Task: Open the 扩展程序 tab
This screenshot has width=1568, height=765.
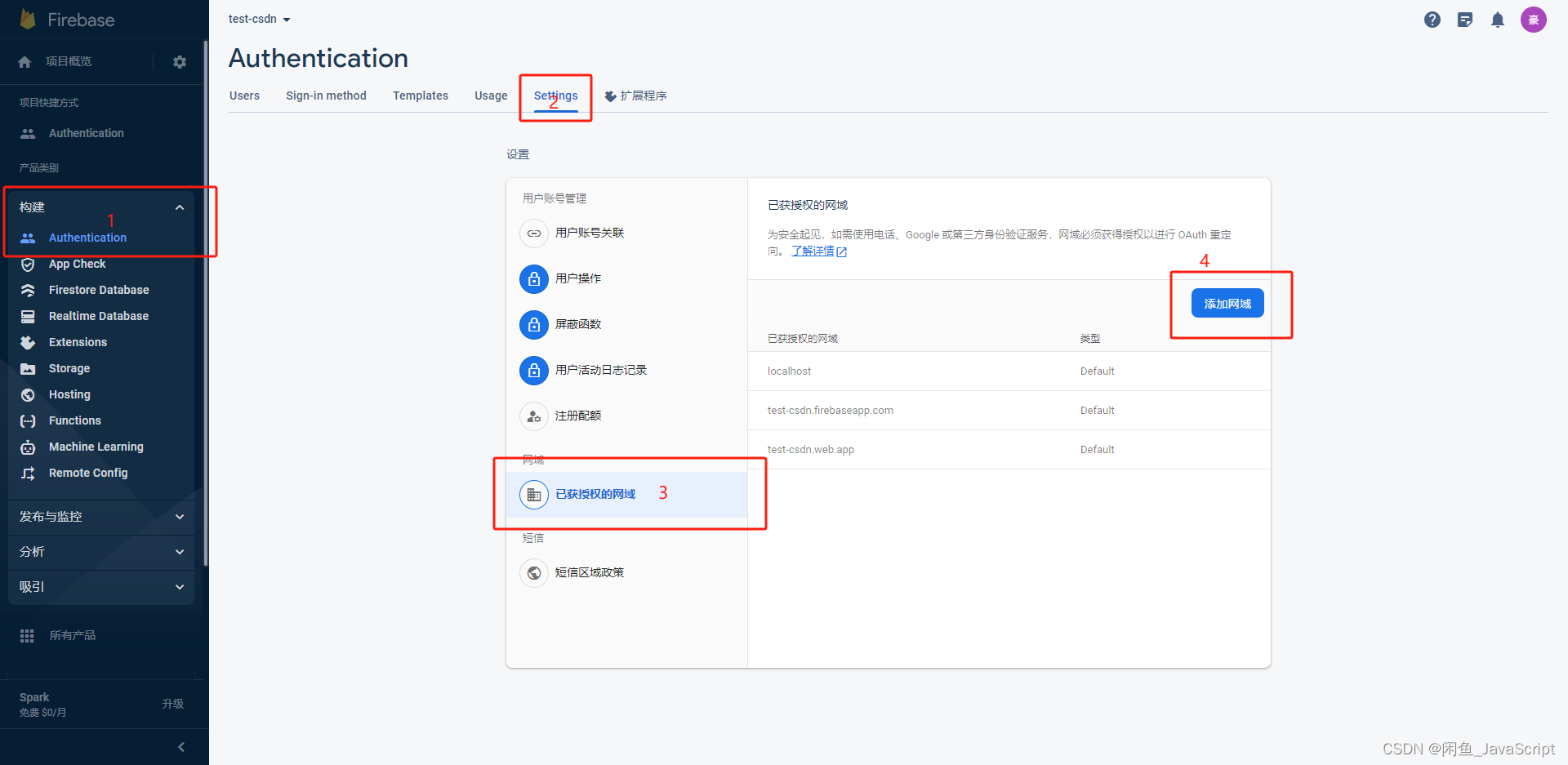Action: tap(635, 96)
